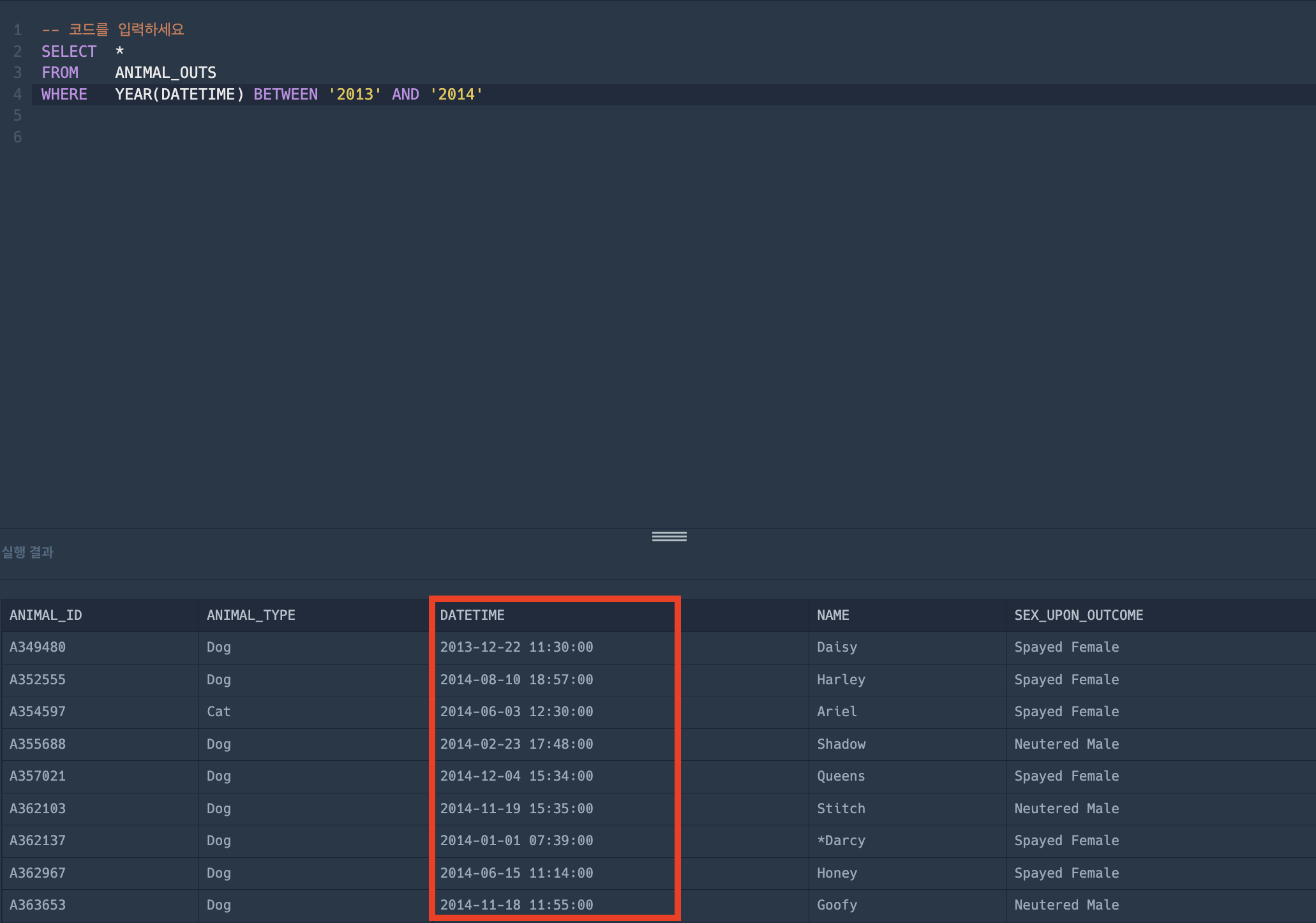Click the 2014-08-10 18:57:00 datetime cell
1316x923 pixels.
point(516,680)
